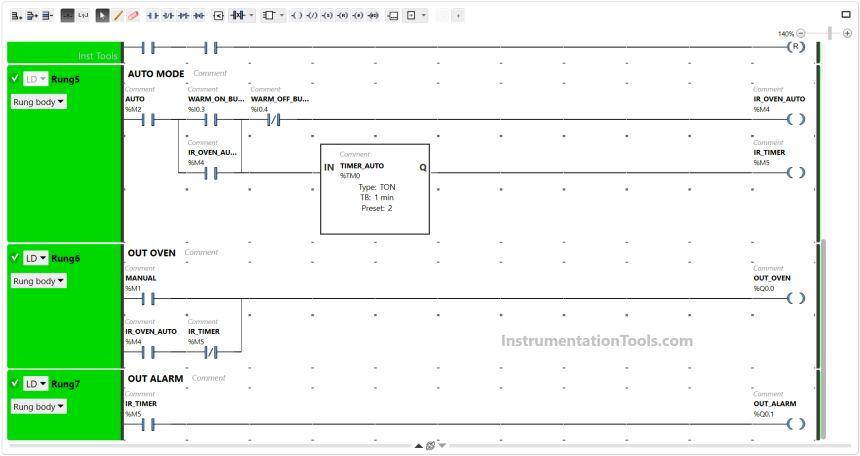Select the WARM_ON_BU... %I0.3 contact

211,119
